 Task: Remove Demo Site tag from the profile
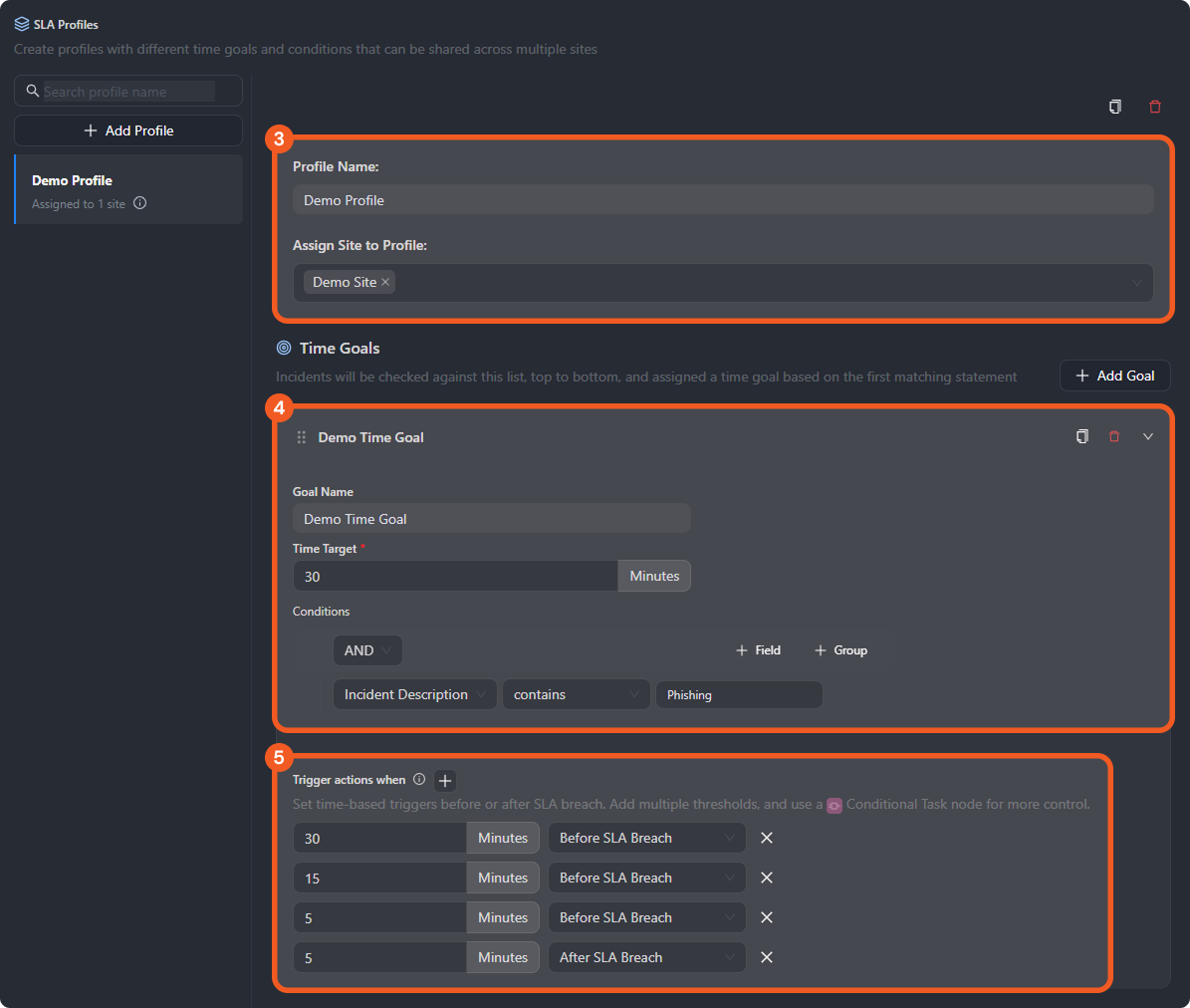(x=385, y=282)
